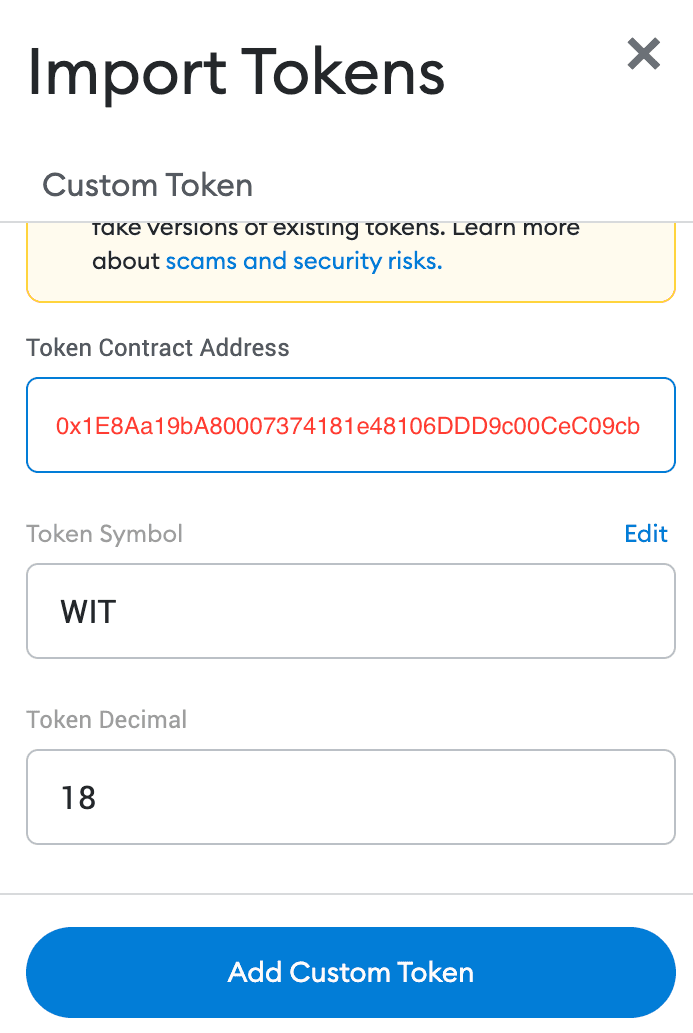
Task: Click the red 0x1E8A contract address text
Action: (348, 426)
